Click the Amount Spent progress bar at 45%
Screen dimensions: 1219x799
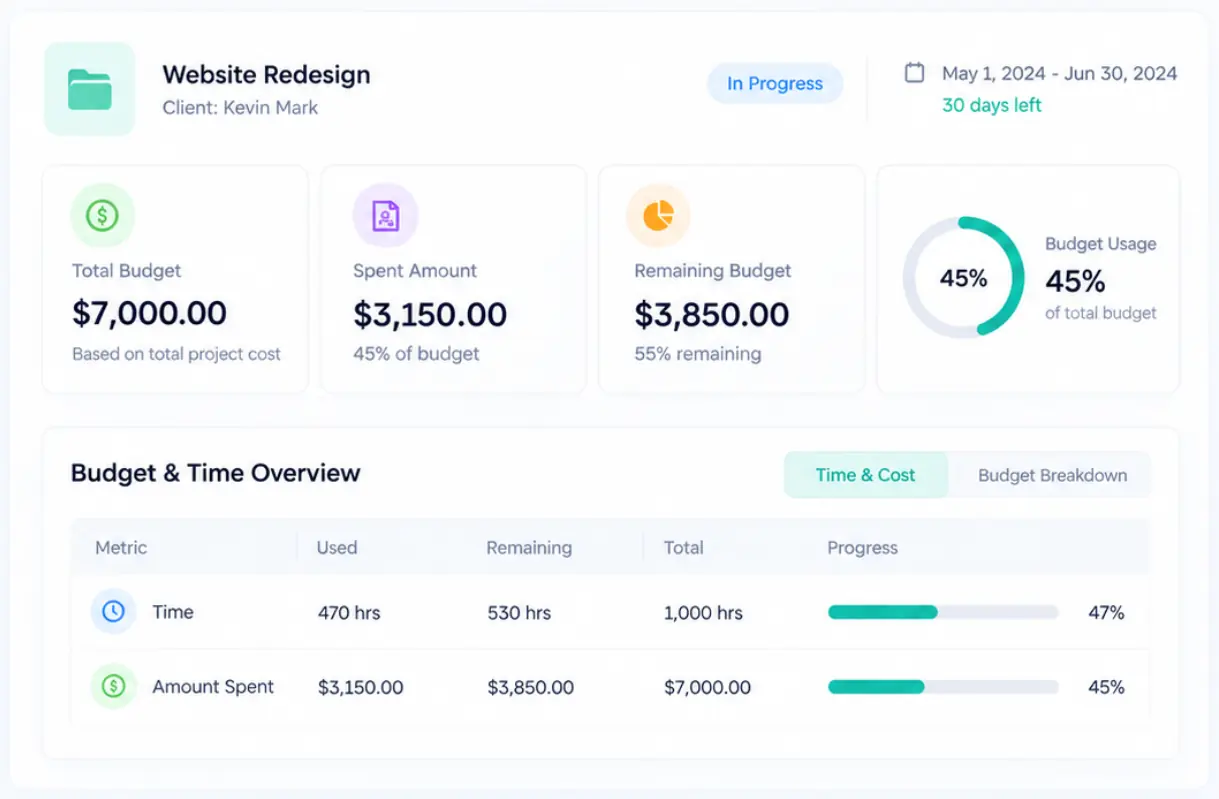pos(943,687)
